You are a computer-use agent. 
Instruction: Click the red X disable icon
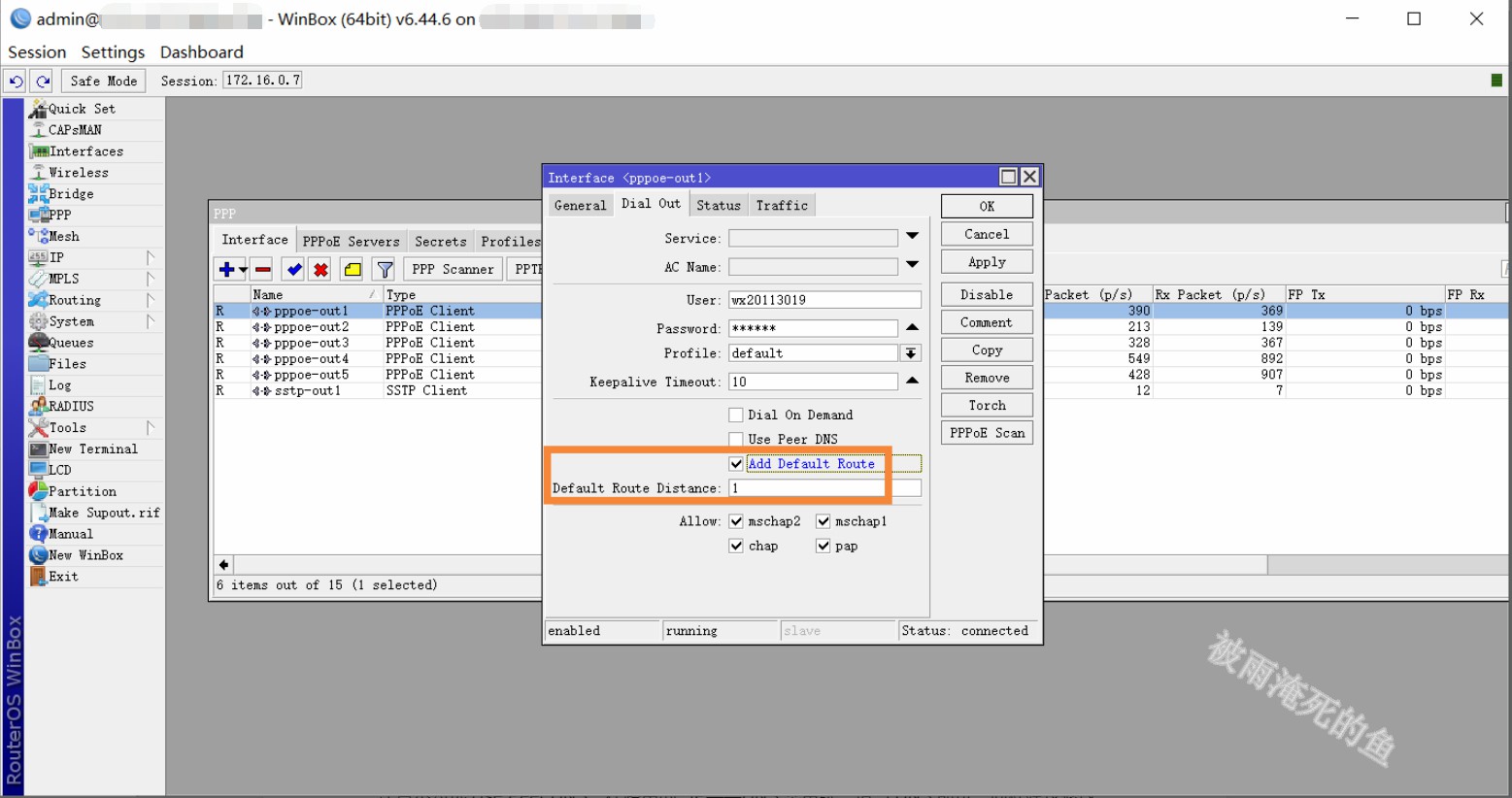[320, 270]
